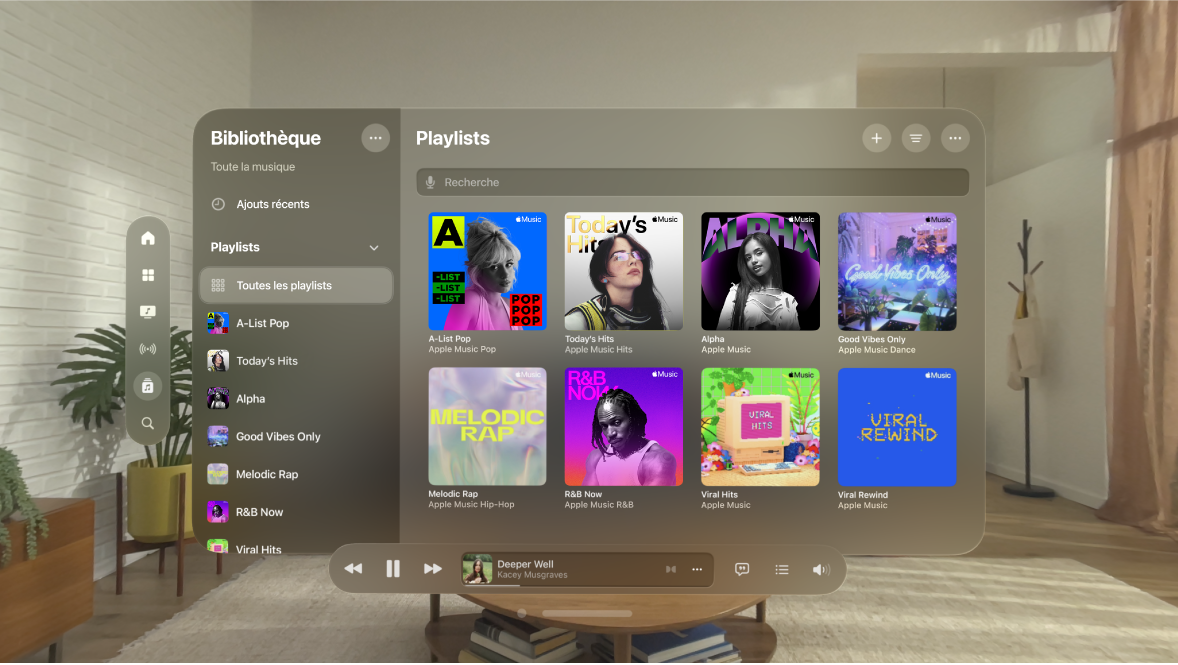Screen dimensions: 1178x665
Task: Open the playback queue list icon
Action: click(x=782, y=569)
